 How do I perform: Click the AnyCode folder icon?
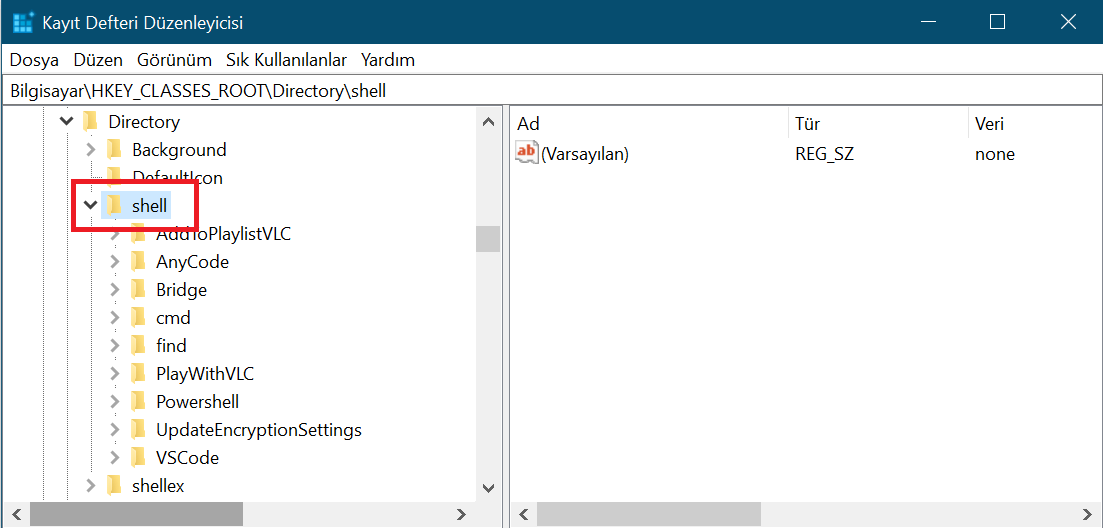coord(138,262)
